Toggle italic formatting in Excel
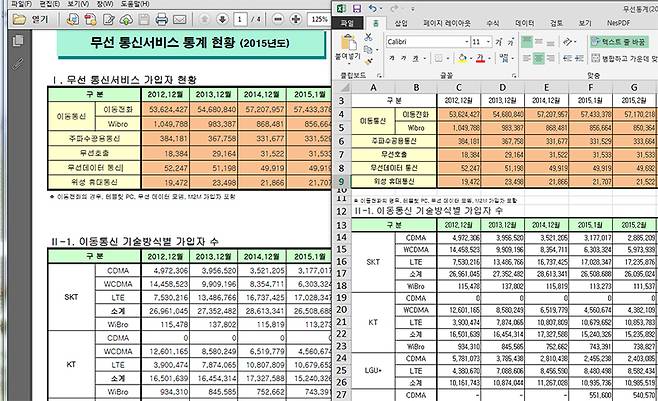 [404, 58]
